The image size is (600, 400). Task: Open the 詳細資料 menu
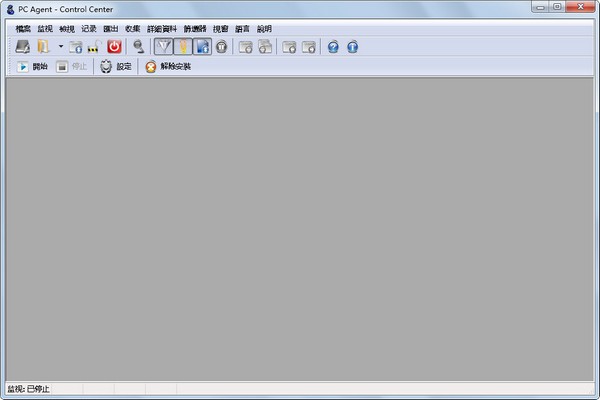161,29
